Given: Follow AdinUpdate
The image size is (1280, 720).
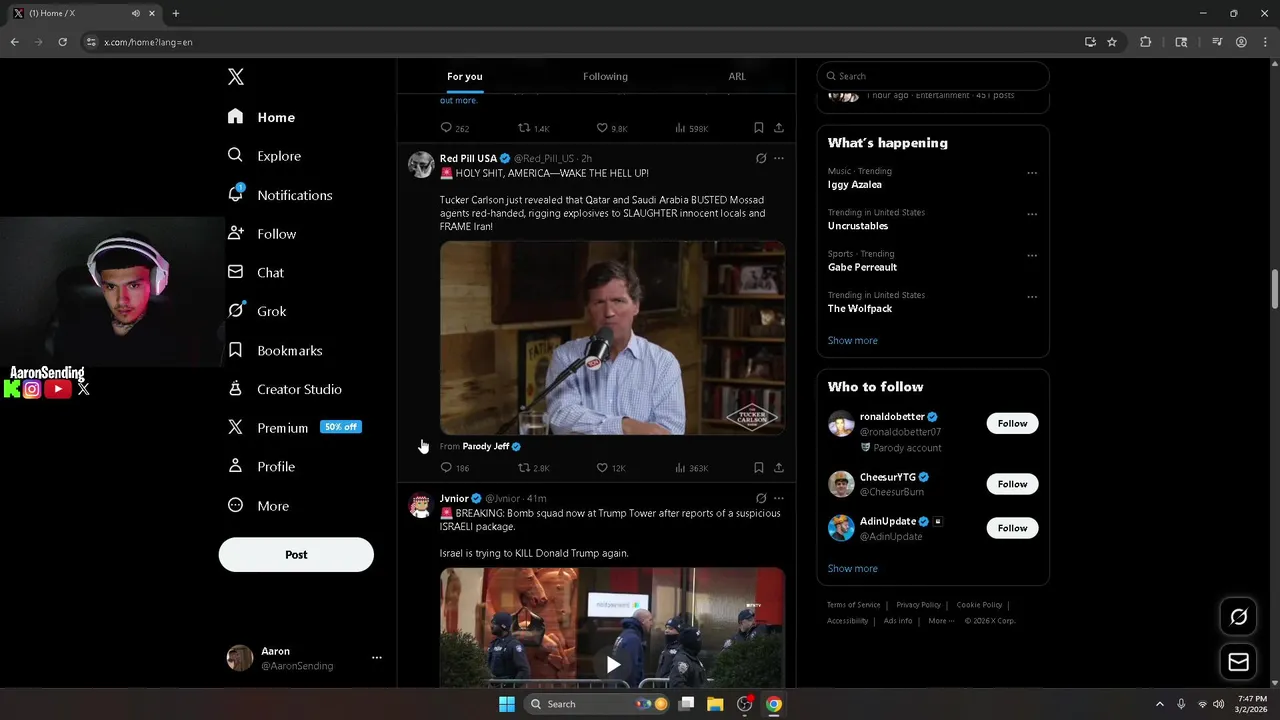Looking at the screenshot, I should [1012, 528].
